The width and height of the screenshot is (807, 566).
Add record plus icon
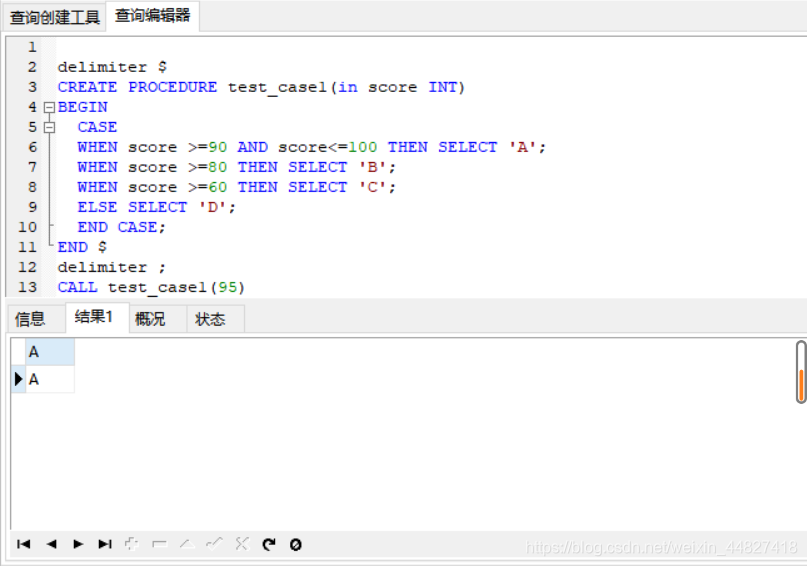tap(132, 544)
